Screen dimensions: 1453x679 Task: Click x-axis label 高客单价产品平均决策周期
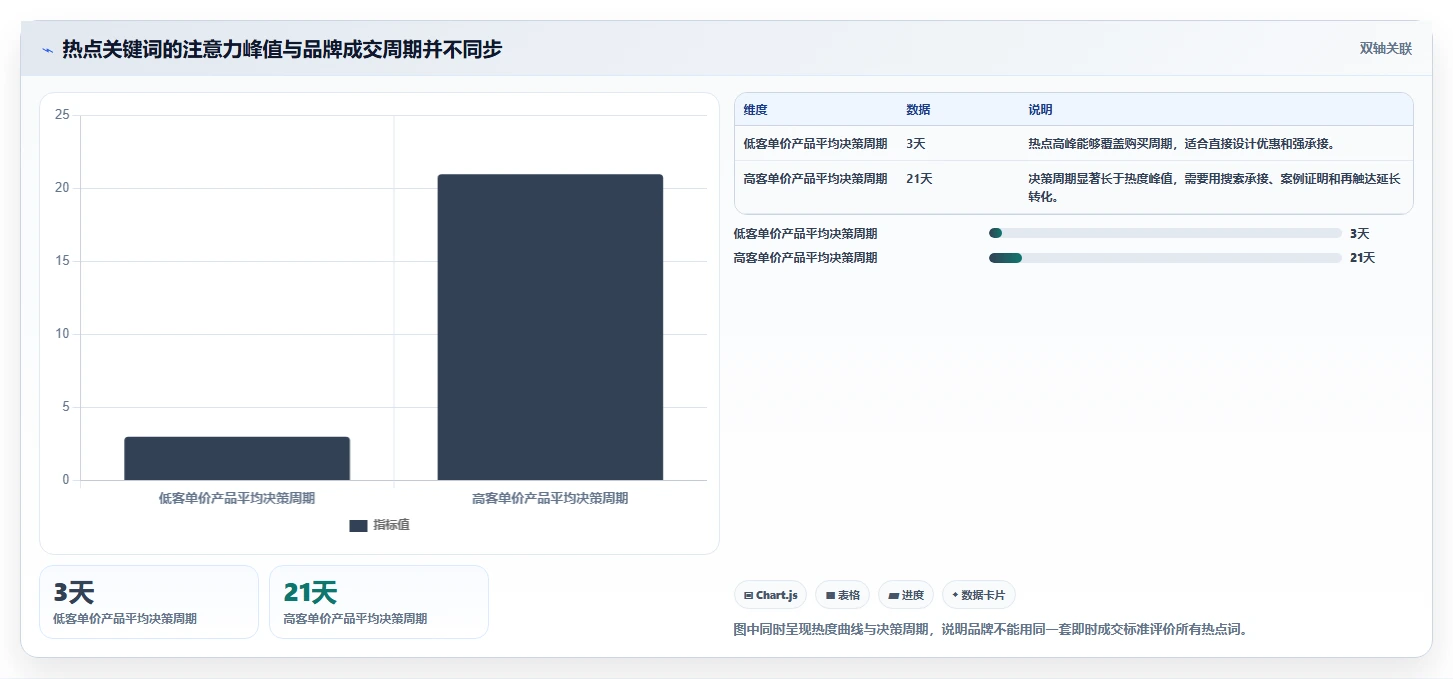550,498
